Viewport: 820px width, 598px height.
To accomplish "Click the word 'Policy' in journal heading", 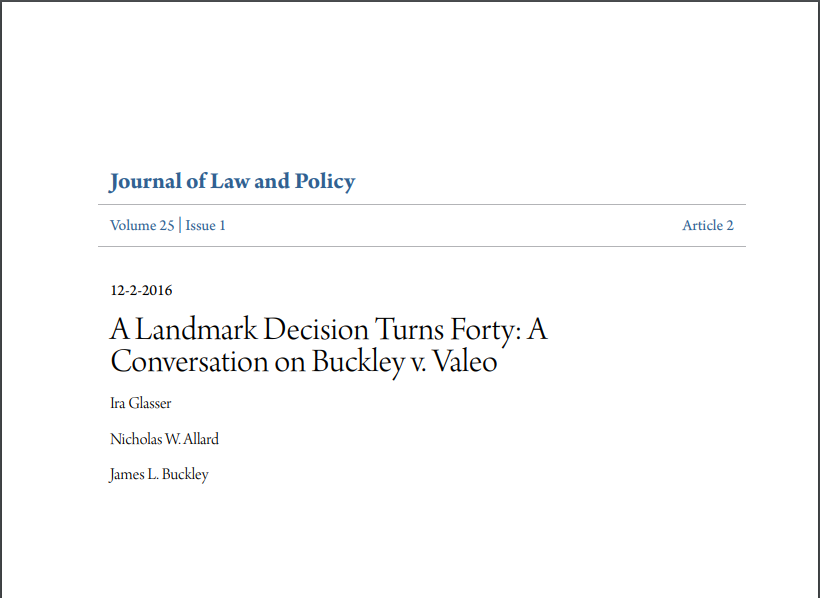I will 325,182.
